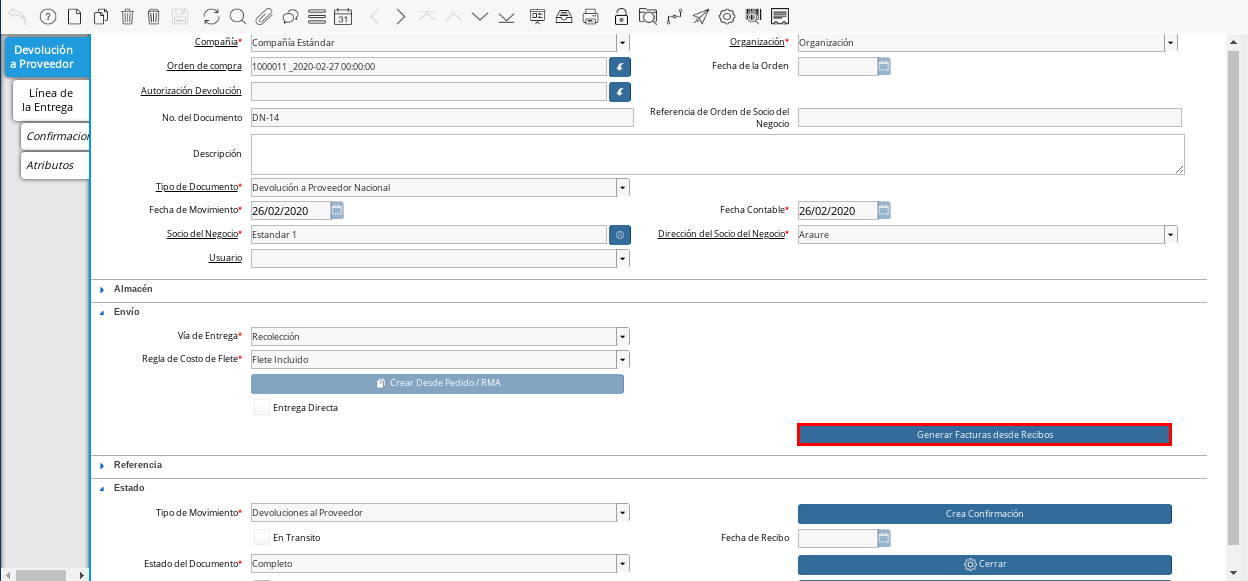Toggle the En Transito checkbox
1248x581 pixels.
pos(262,538)
